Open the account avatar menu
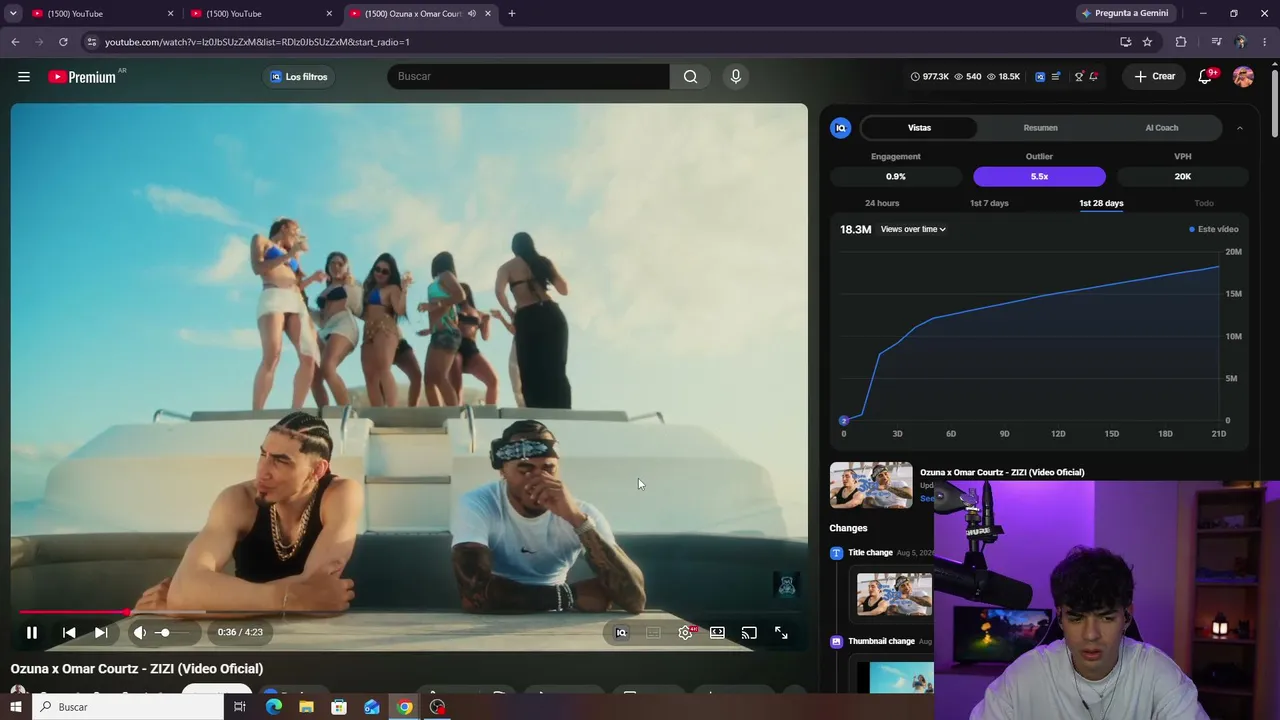The height and width of the screenshot is (720, 1280). [x=1243, y=77]
